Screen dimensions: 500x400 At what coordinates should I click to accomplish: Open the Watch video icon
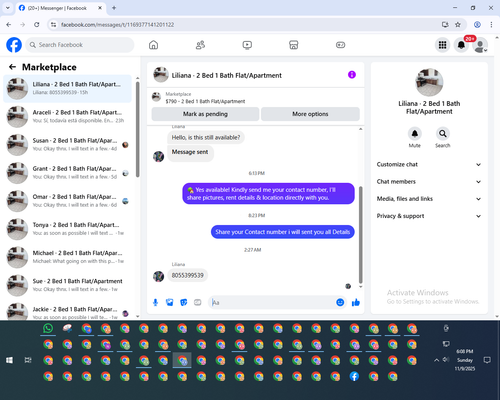(247, 45)
